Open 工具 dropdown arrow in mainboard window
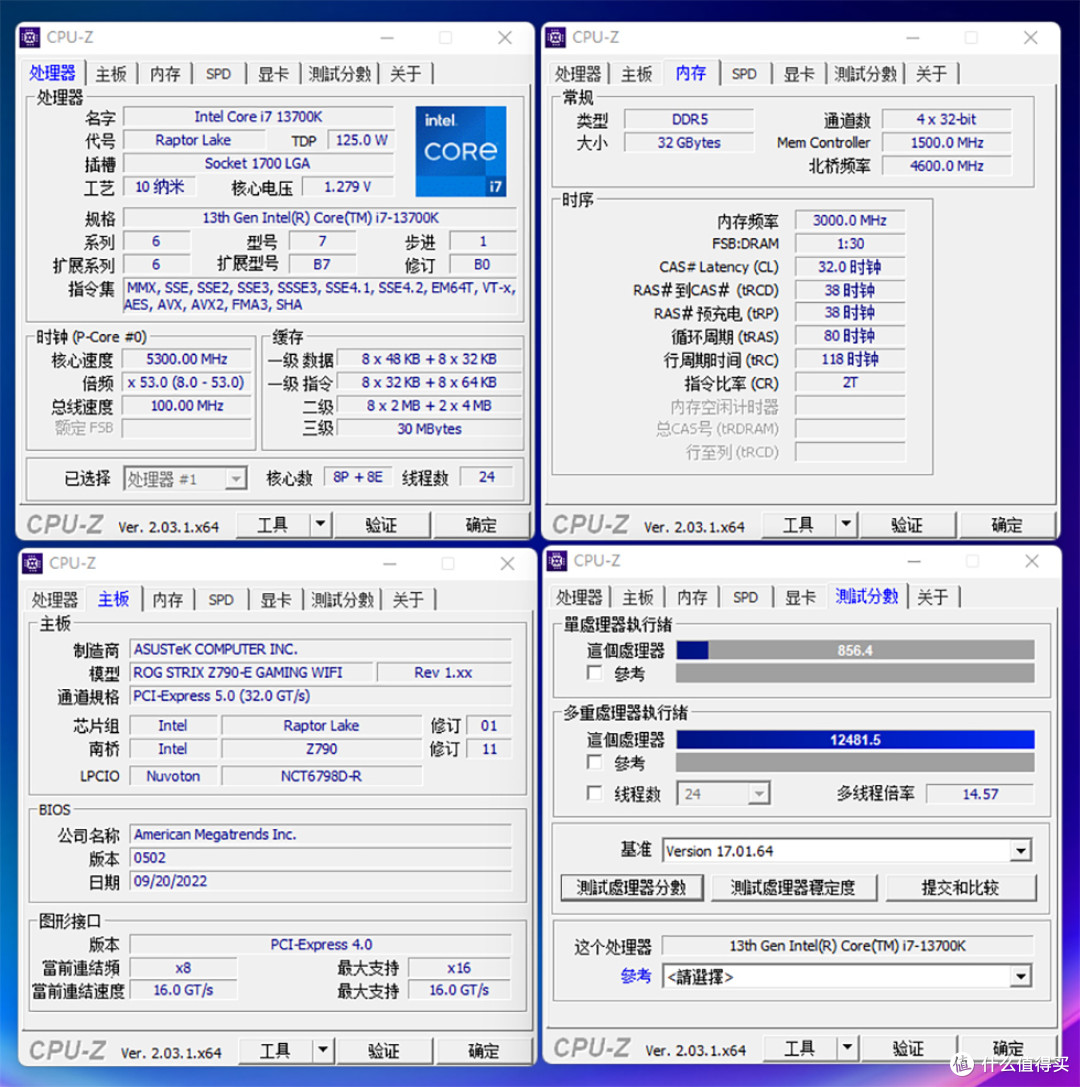Image resolution: width=1080 pixels, height=1087 pixels. coord(323,1050)
